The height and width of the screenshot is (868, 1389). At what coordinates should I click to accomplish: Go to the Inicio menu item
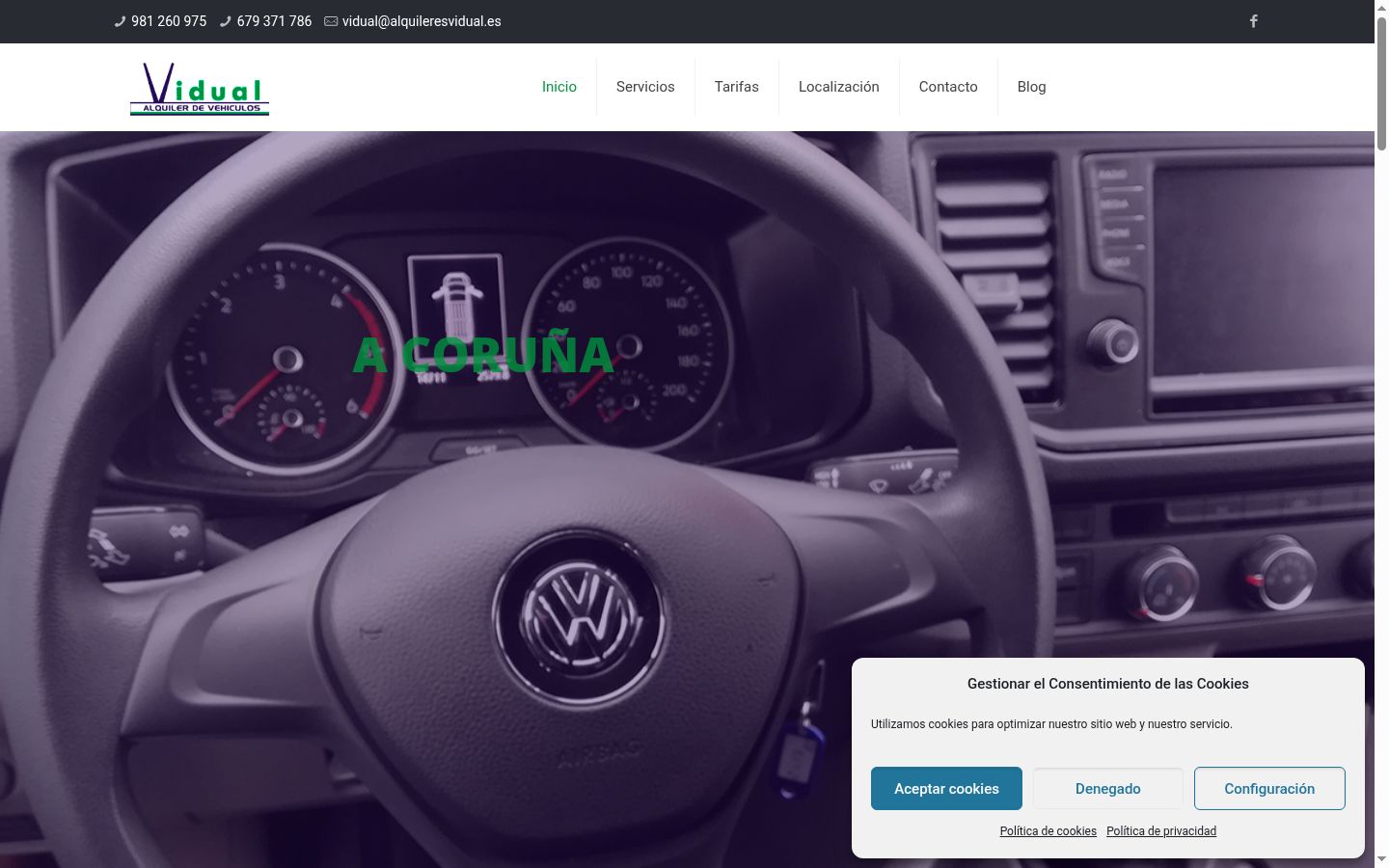[559, 87]
